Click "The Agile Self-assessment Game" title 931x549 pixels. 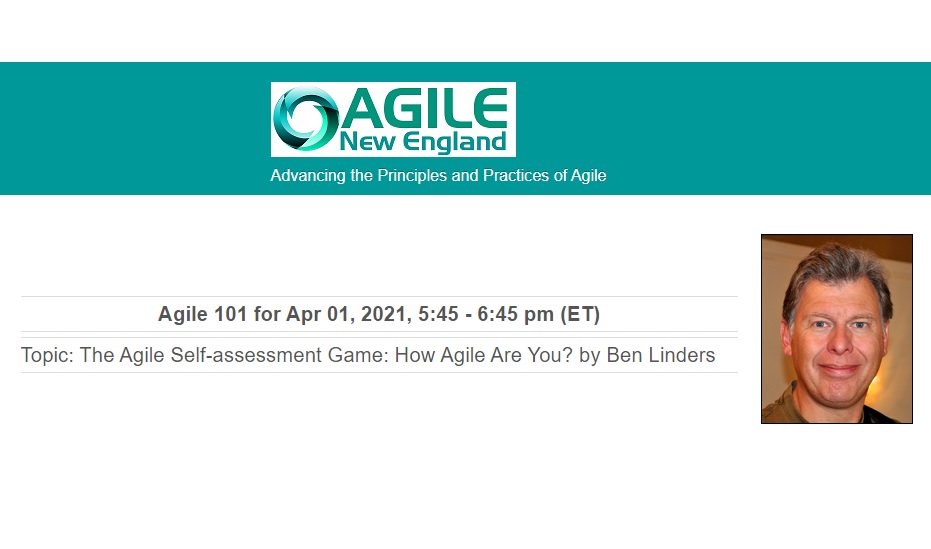pos(234,355)
